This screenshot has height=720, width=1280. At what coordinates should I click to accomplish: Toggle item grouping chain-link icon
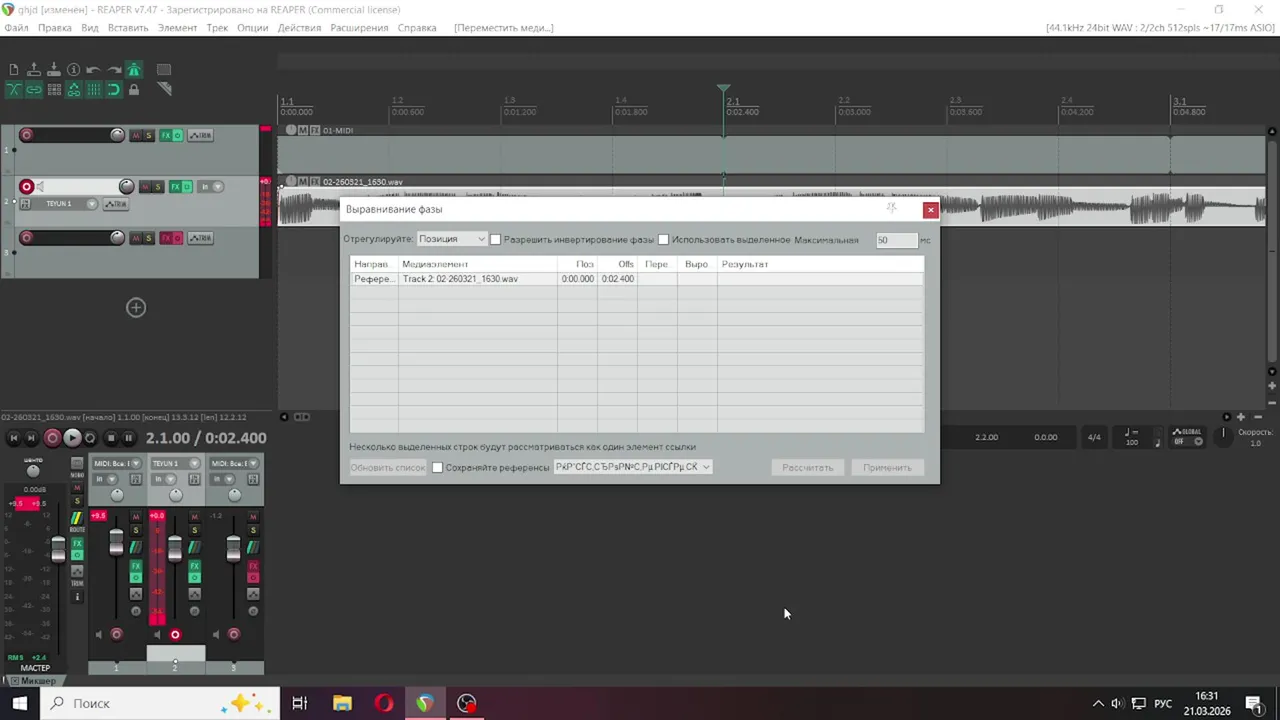(x=33, y=89)
